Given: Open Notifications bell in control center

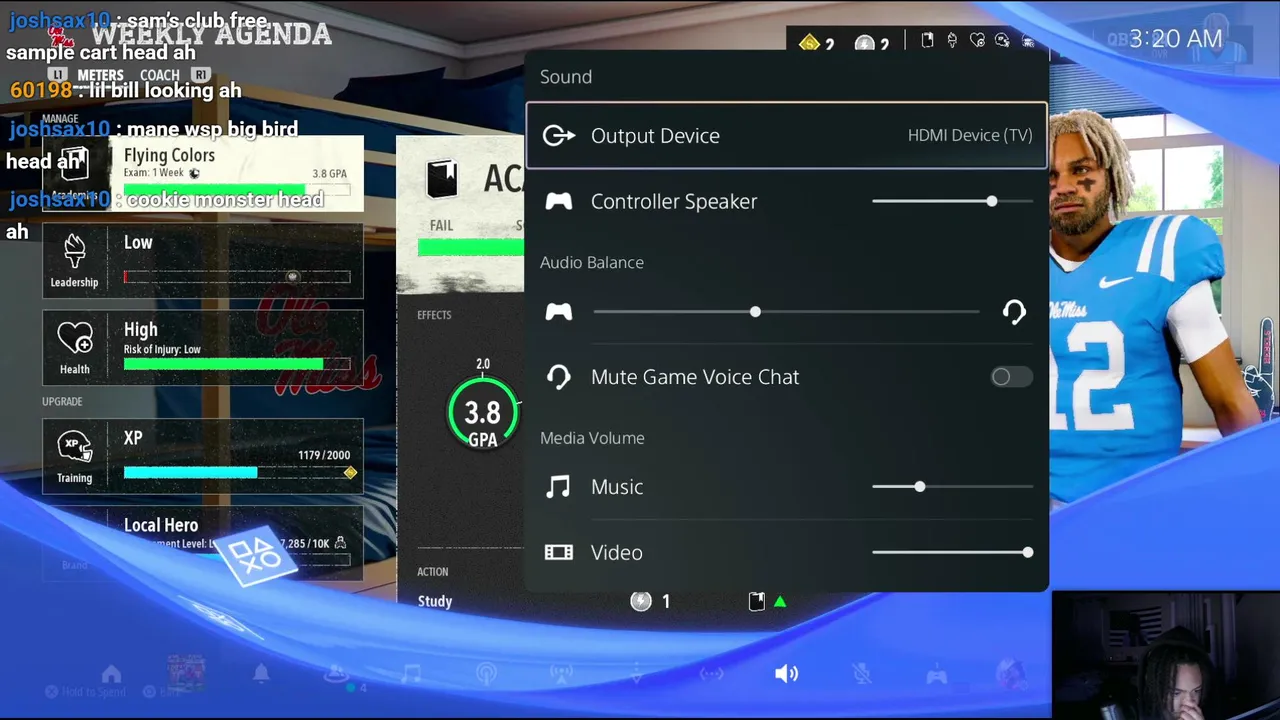Looking at the screenshot, I should pyautogui.click(x=261, y=674).
